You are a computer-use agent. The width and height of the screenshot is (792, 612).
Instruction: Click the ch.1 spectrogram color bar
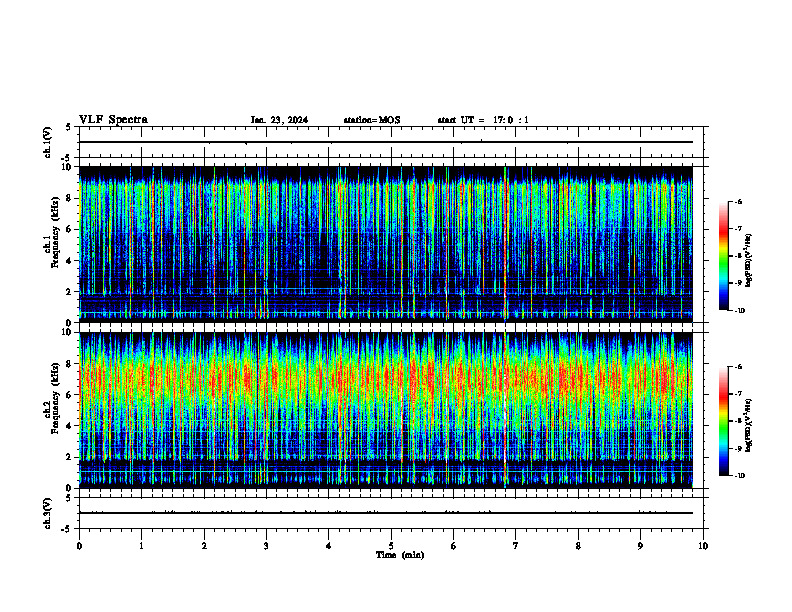coord(724,256)
